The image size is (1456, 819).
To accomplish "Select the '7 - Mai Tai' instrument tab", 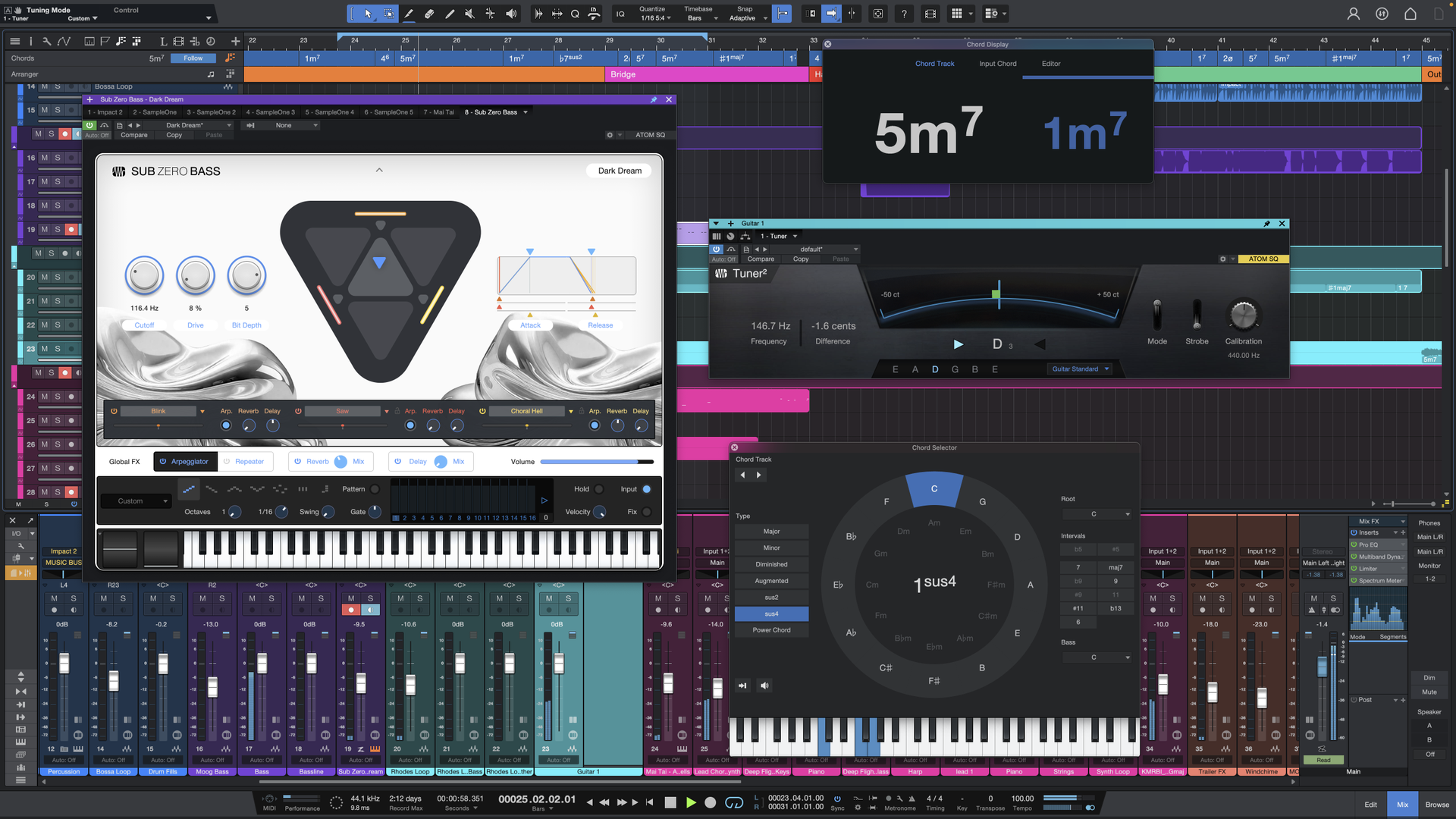I will pyautogui.click(x=438, y=112).
